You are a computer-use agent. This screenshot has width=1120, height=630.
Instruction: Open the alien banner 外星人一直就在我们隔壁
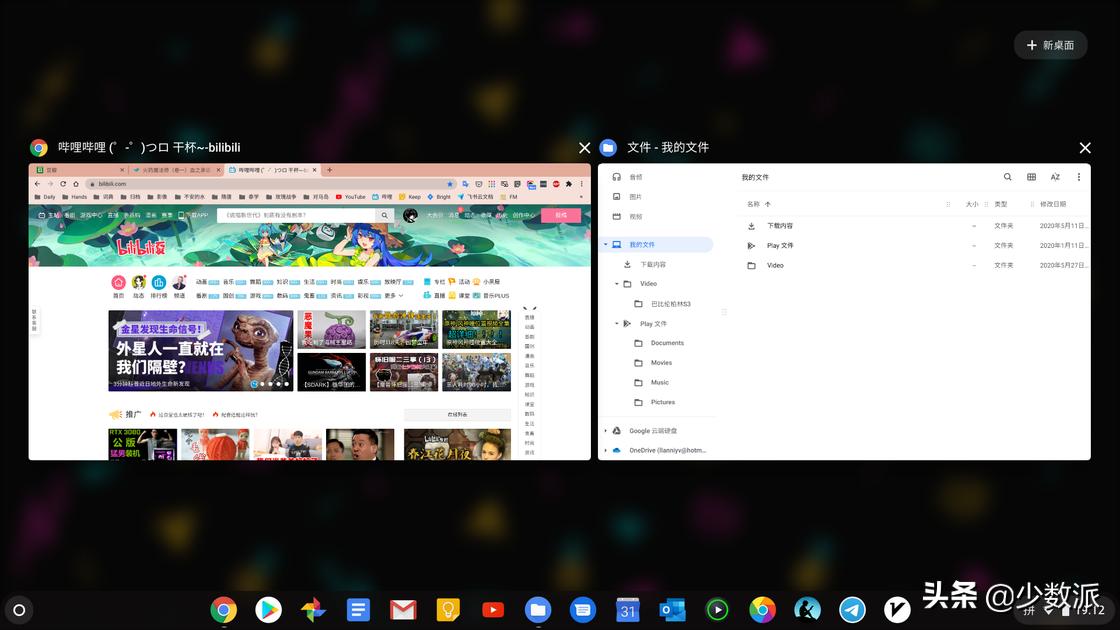201,351
